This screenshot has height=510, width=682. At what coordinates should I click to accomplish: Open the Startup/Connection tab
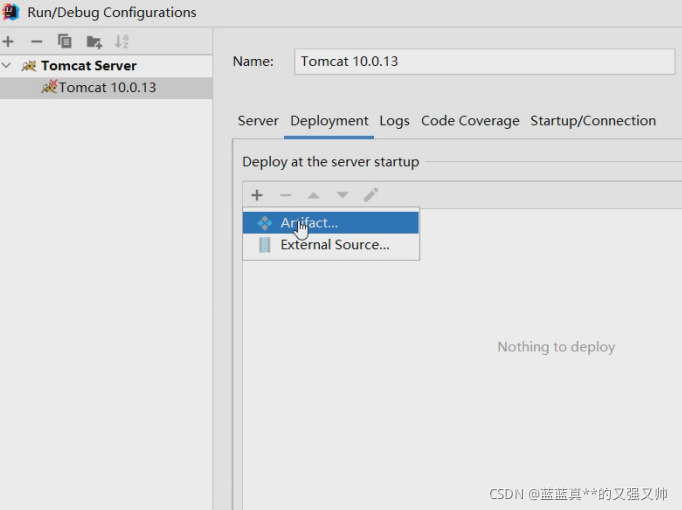(593, 121)
